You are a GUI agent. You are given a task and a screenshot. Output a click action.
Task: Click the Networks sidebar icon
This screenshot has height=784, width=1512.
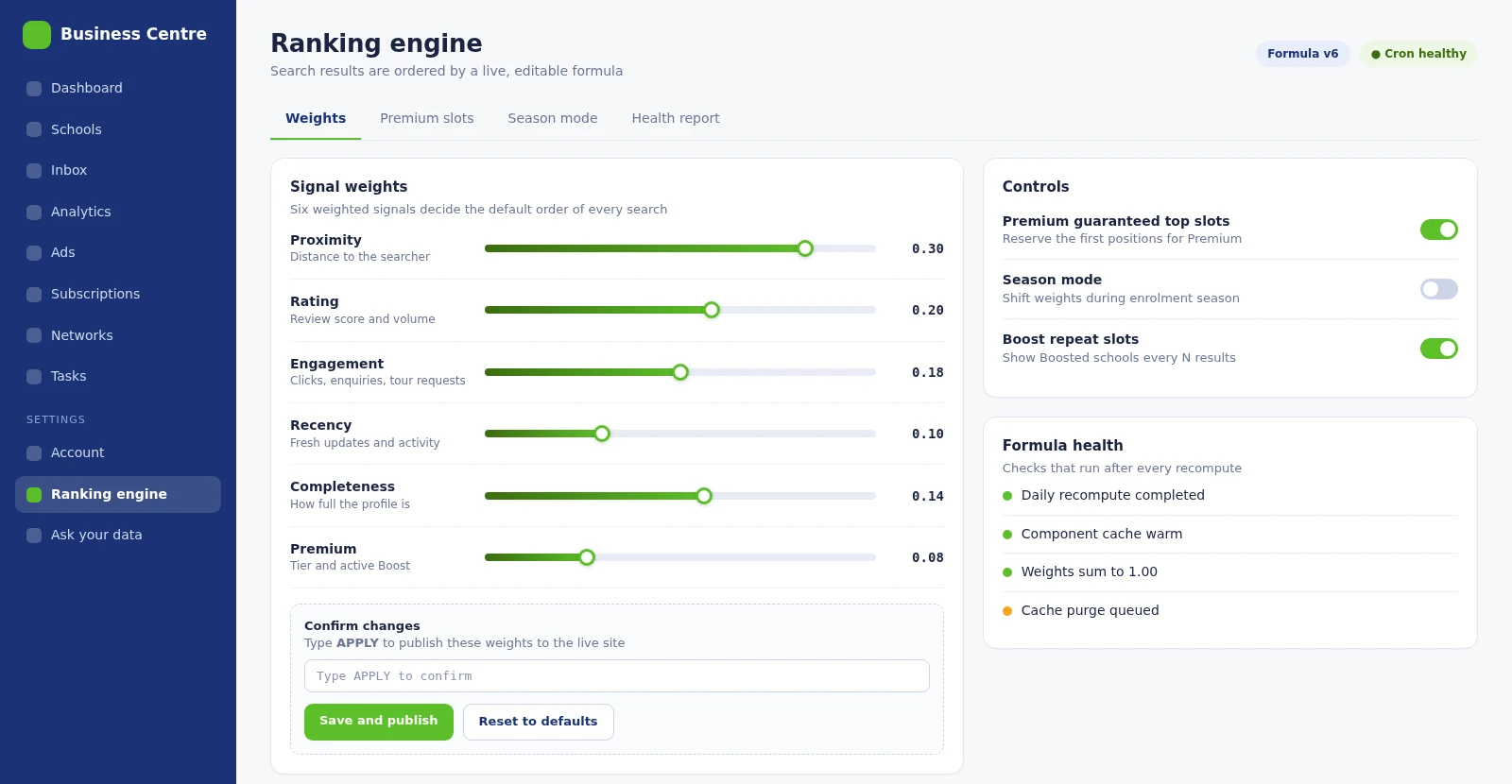tap(34, 335)
